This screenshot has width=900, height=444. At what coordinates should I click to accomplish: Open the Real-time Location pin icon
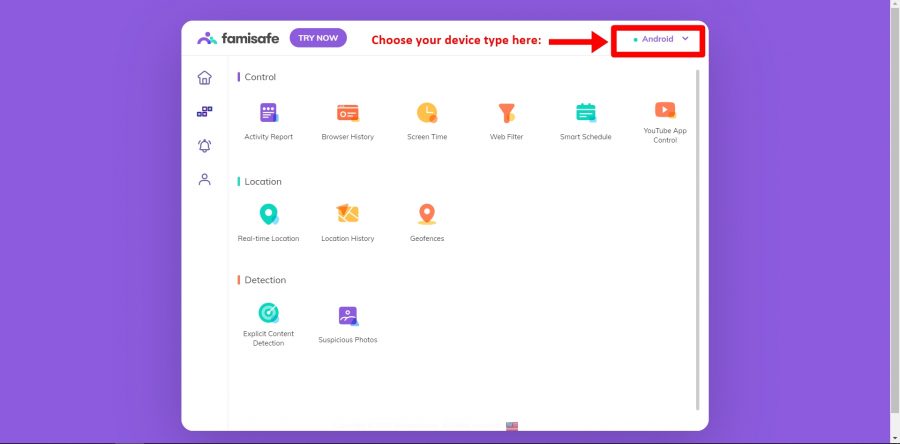coord(269,214)
